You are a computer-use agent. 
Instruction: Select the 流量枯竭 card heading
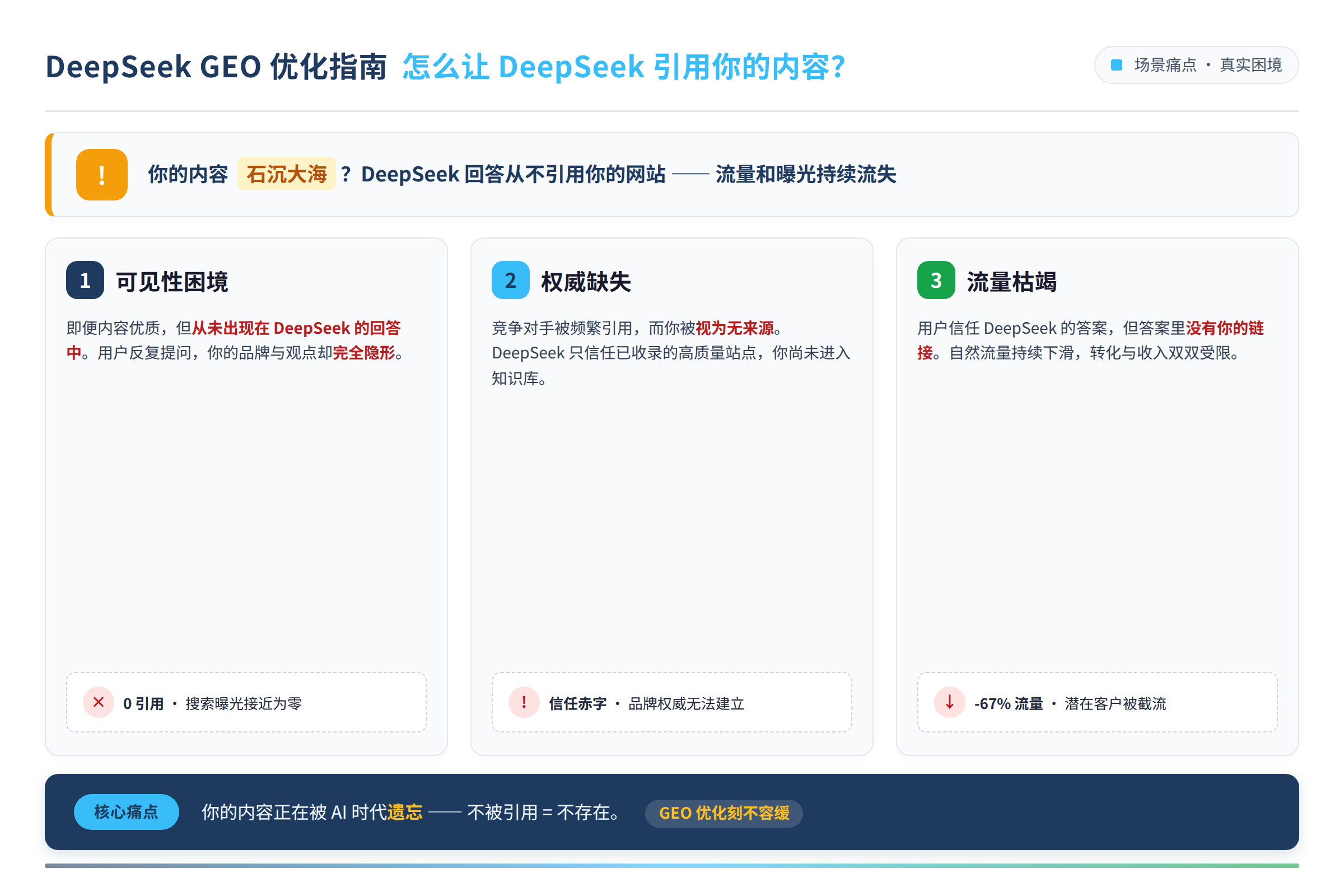(x=1011, y=281)
